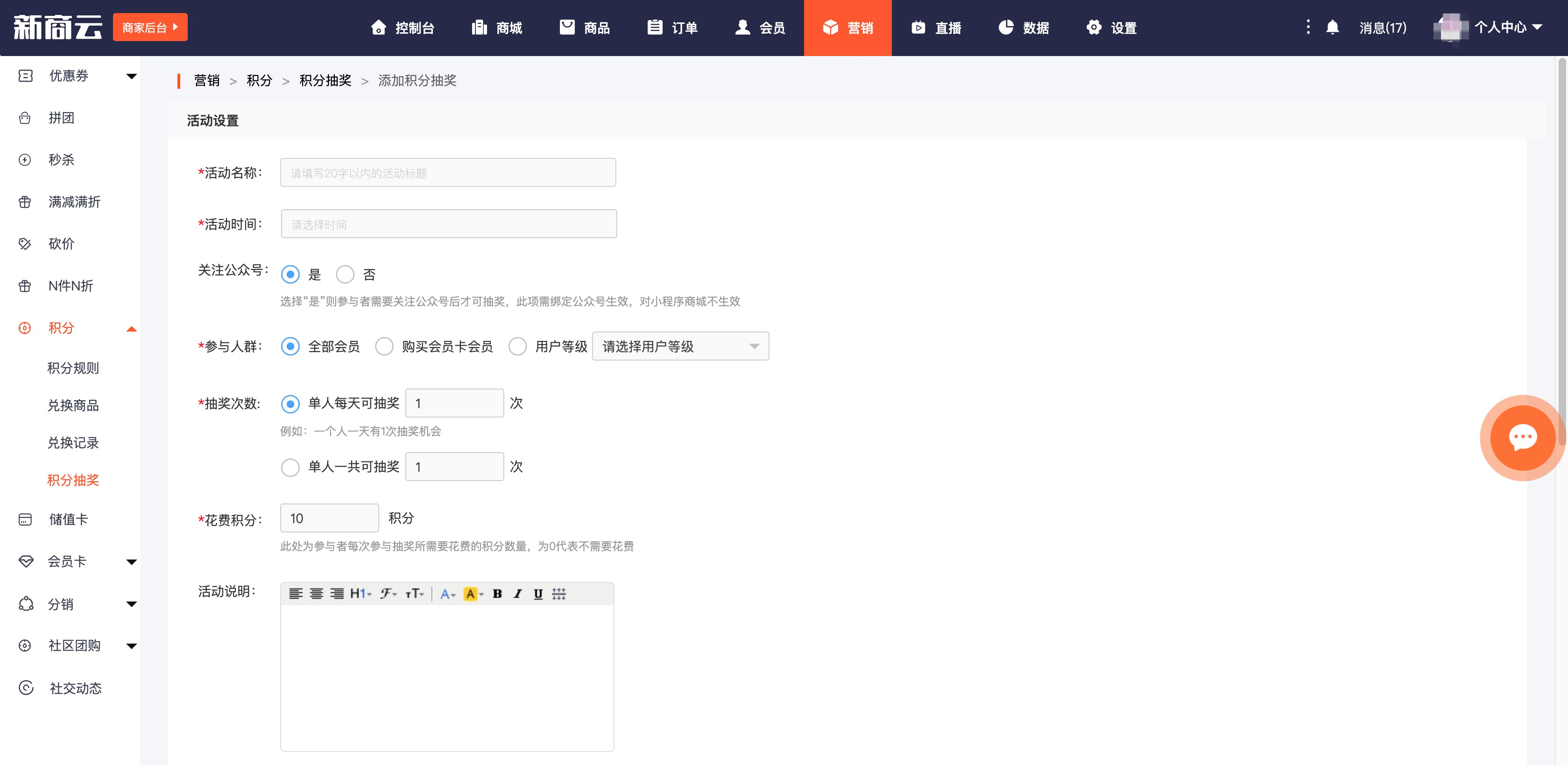Select 用户等级 radio option
The height and width of the screenshot is (765, 1568).
pyautogui.click(x=517, y=346)
